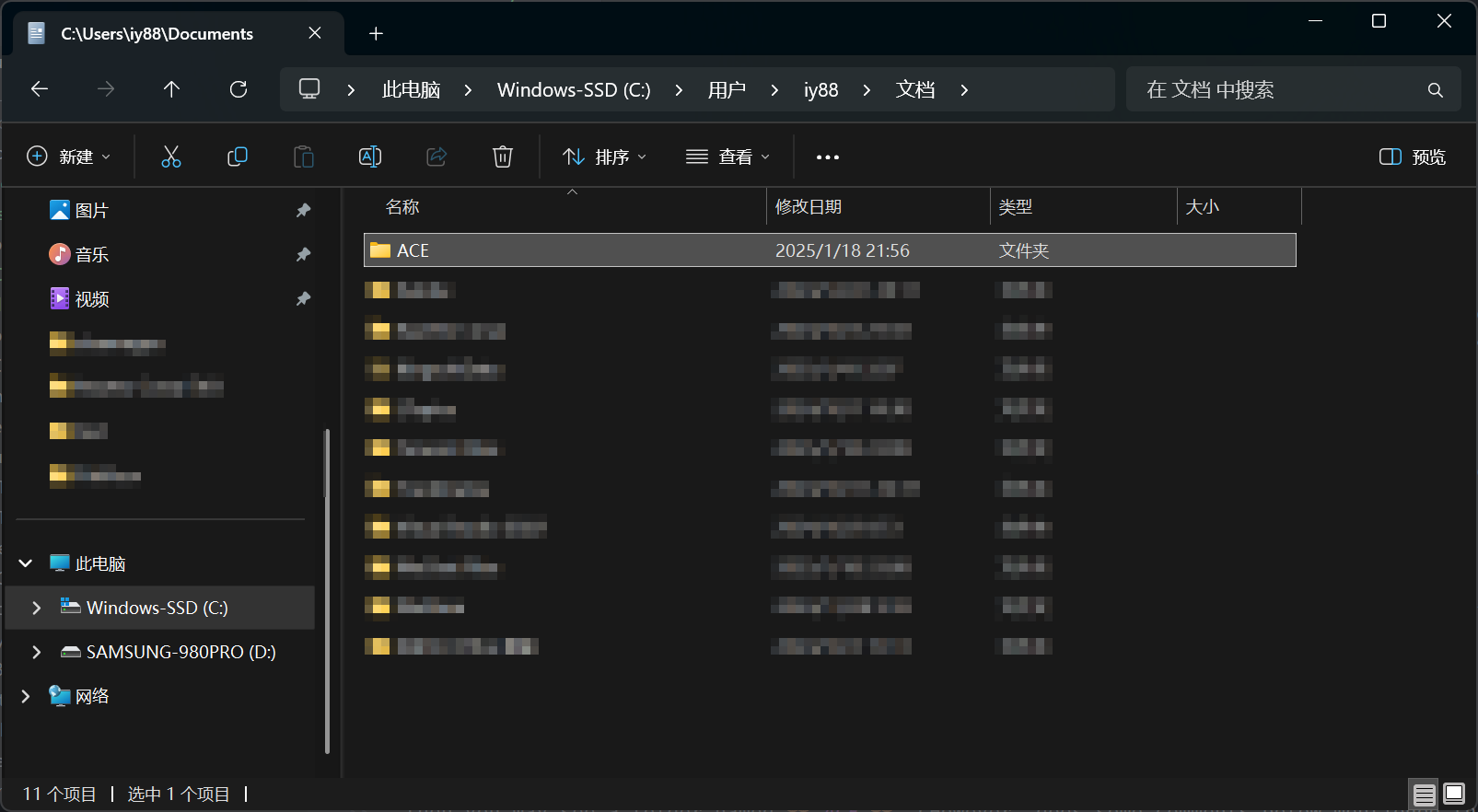Open the View dropdown menu

tap(727, 157)
